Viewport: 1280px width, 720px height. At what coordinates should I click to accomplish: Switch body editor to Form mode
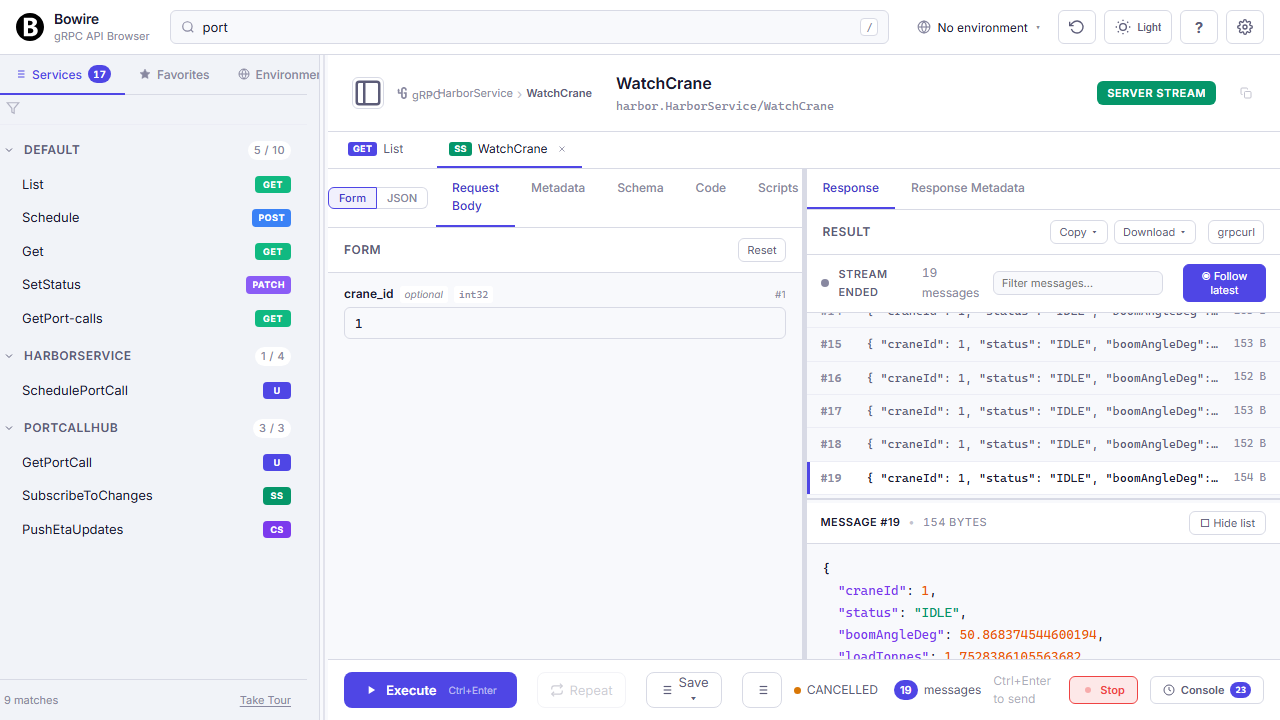pos(352,198)
